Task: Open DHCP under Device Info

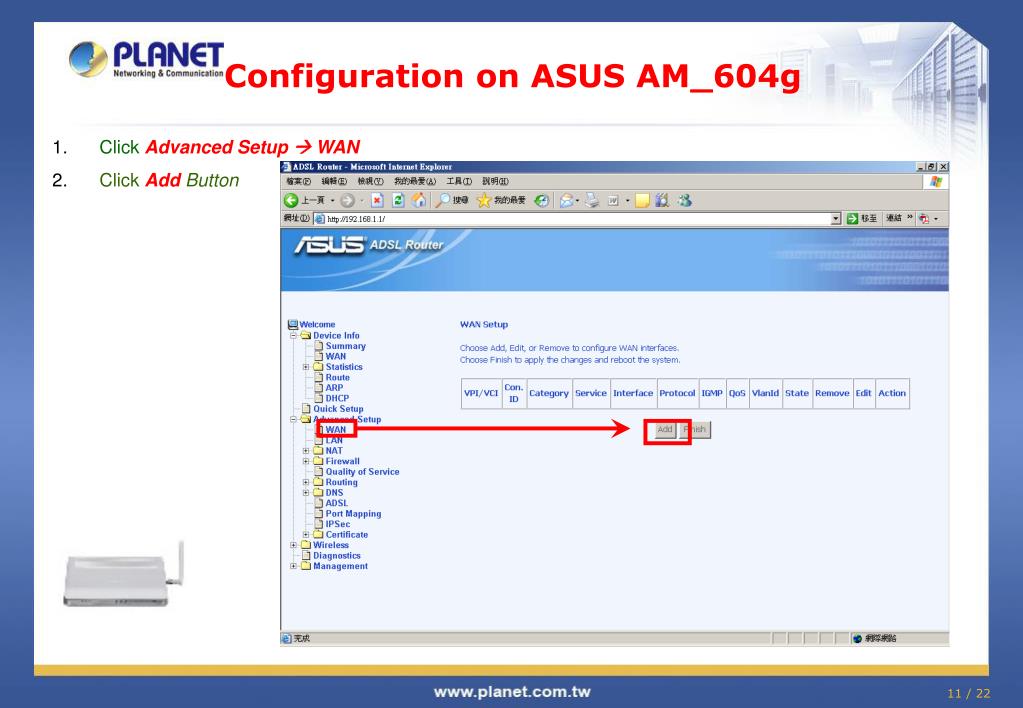Action: (337, 398)
